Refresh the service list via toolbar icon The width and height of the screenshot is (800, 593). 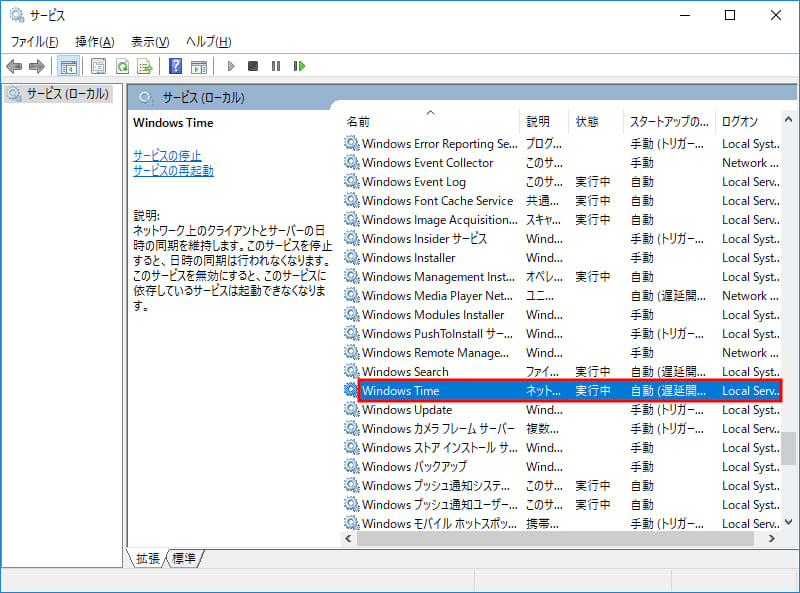pos(121,66)
